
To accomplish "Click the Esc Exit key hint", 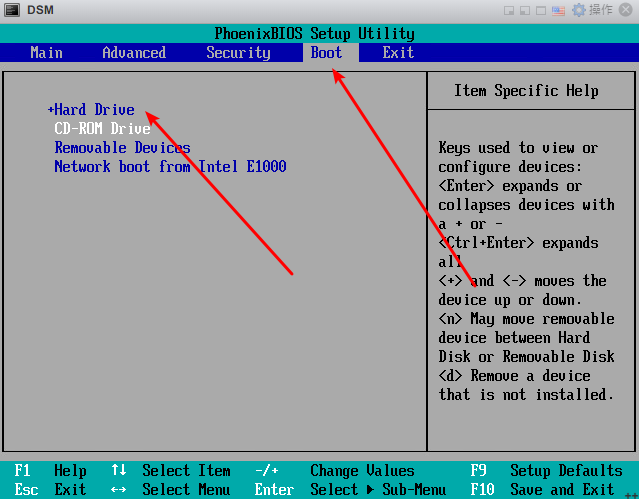I will pyautogui.click(x=51, y=489).
